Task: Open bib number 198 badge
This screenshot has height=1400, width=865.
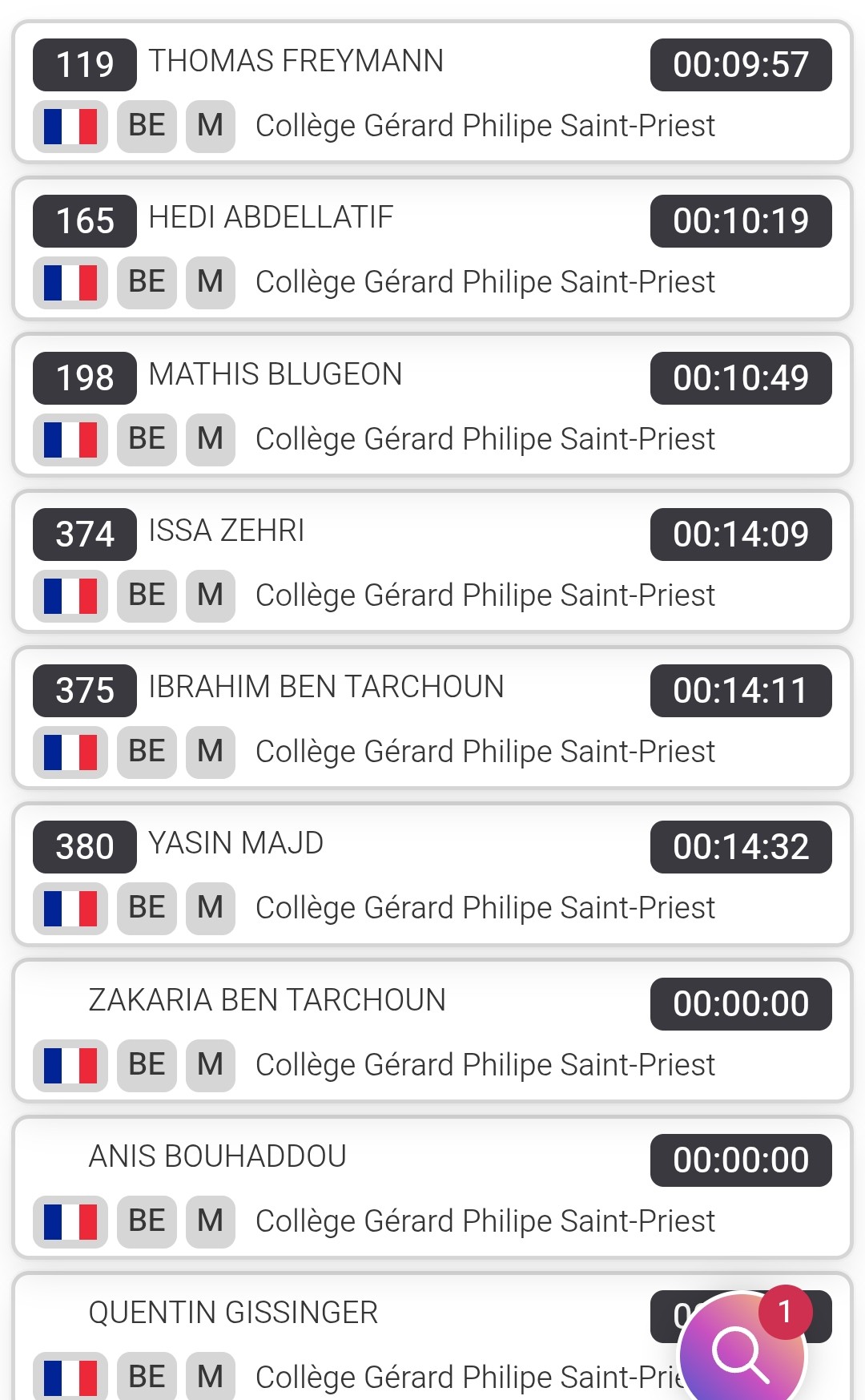Action: coord(85,377)
